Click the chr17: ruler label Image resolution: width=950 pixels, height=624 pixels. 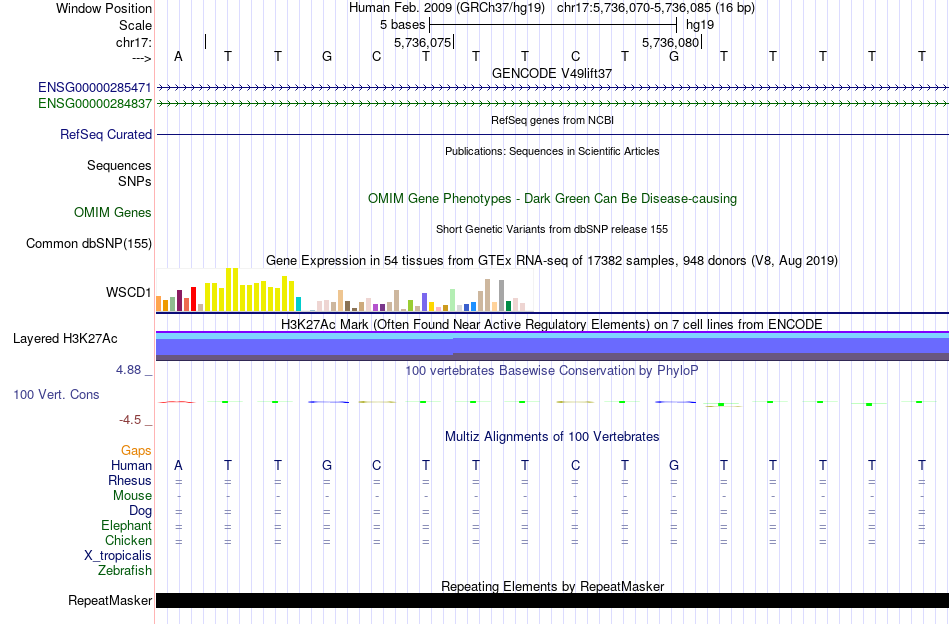click(x=134, y=42)
